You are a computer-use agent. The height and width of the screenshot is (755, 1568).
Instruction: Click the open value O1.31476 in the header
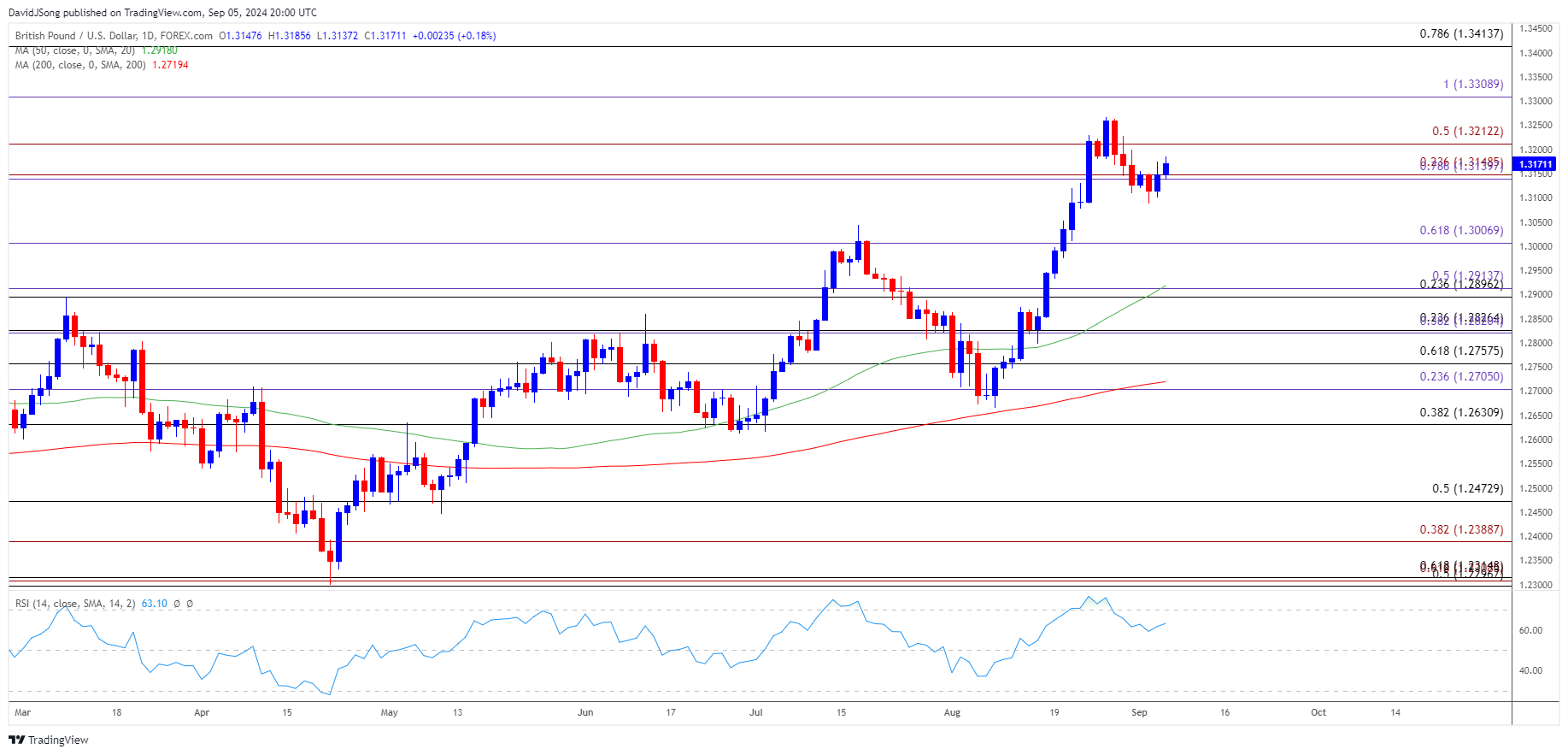point(241,36)
